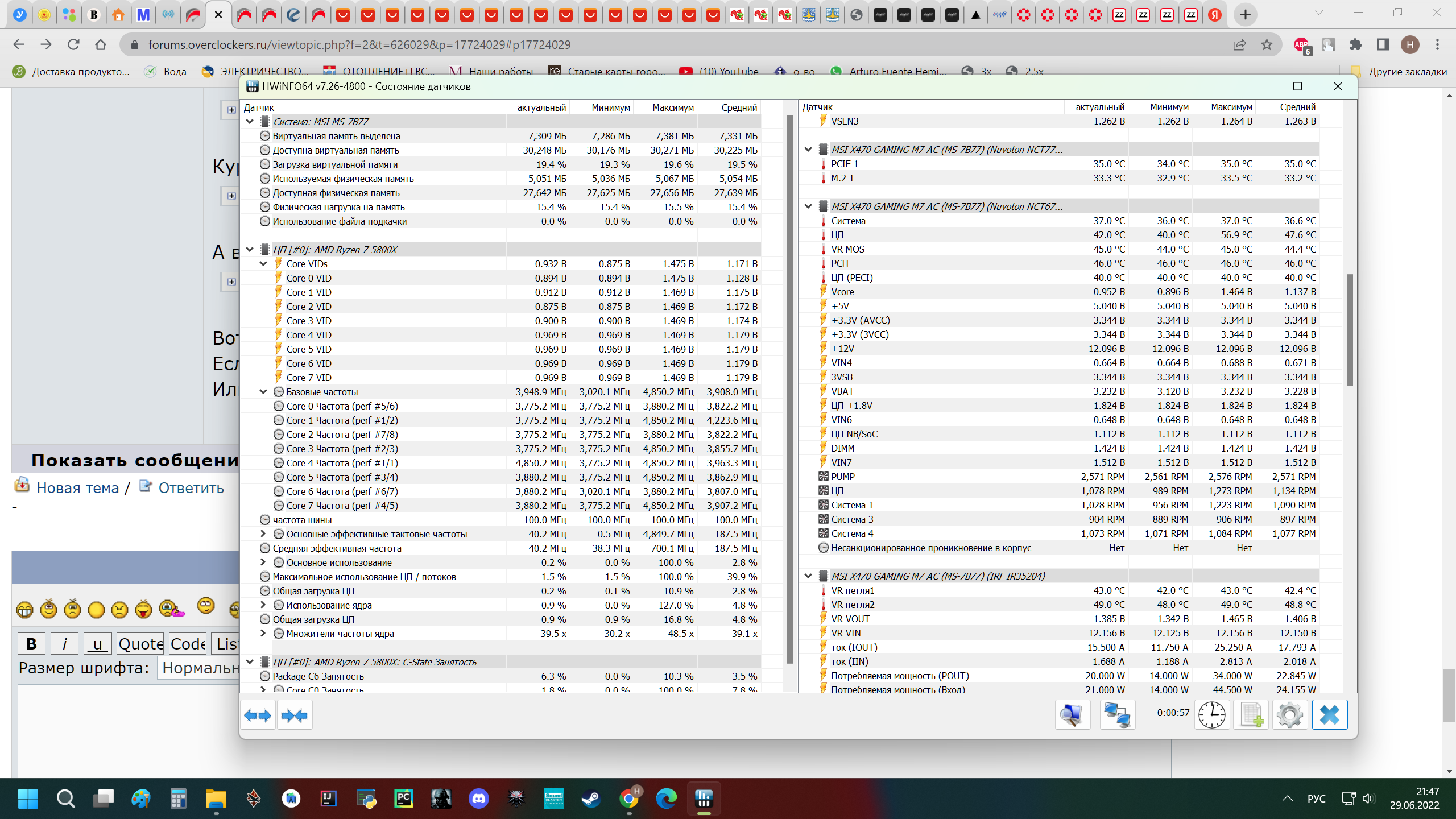Collapse the Core VIDs tree node
1456x819 pixels.
pos(263,264)
